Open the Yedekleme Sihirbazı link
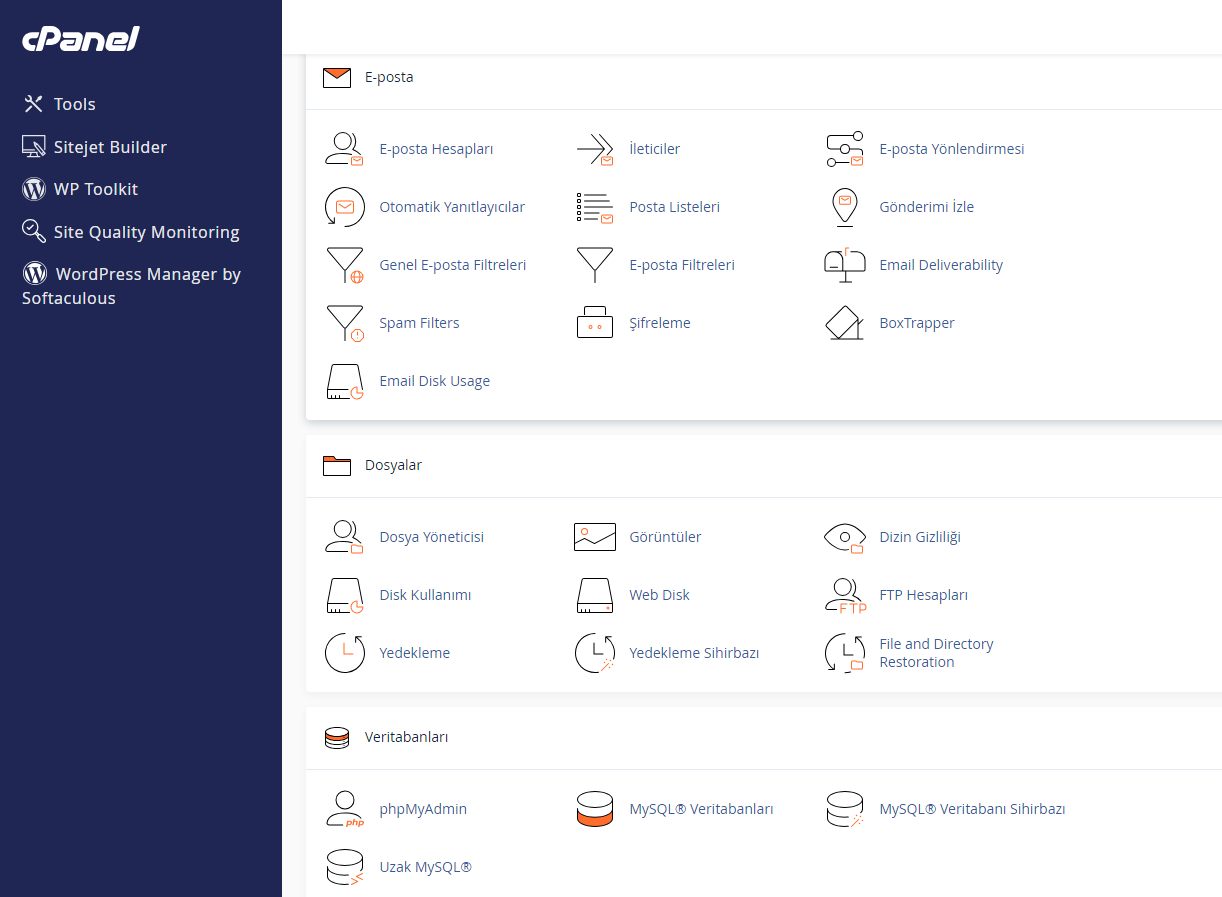Screen dimensions: 1222x897 coord(695,653)
